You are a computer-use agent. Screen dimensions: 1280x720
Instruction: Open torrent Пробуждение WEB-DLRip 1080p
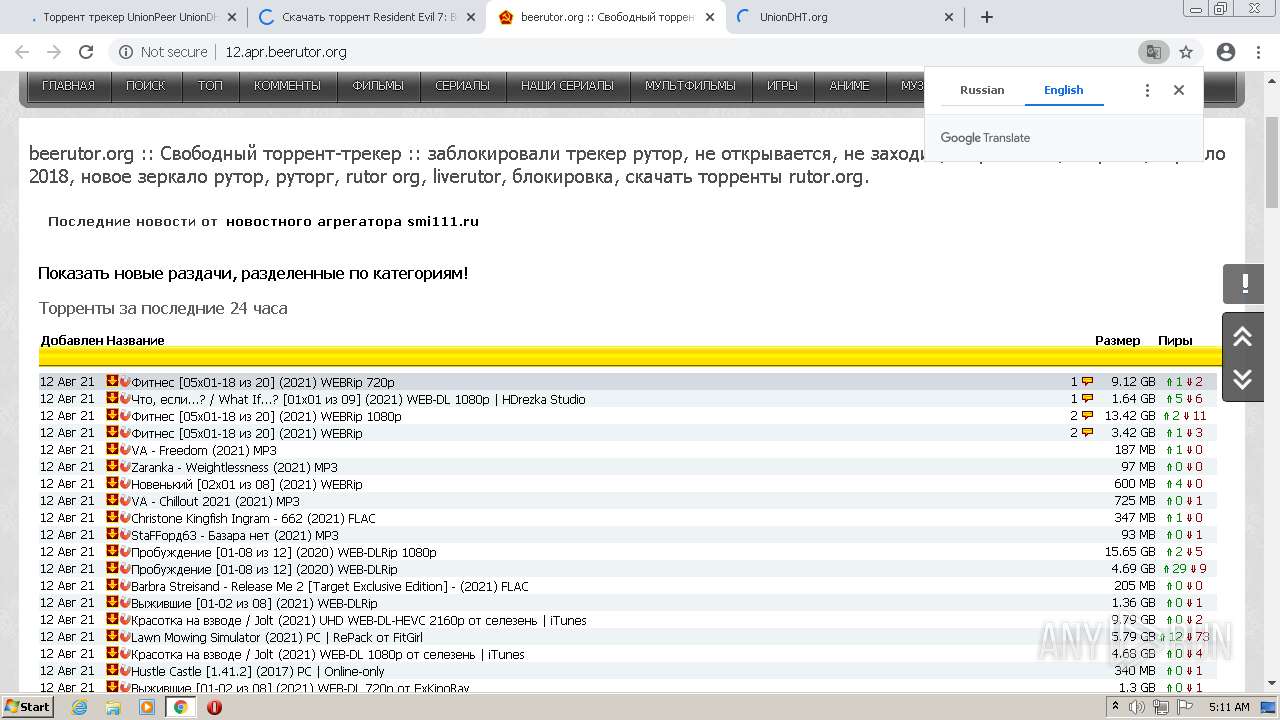[x=284, y=552]
